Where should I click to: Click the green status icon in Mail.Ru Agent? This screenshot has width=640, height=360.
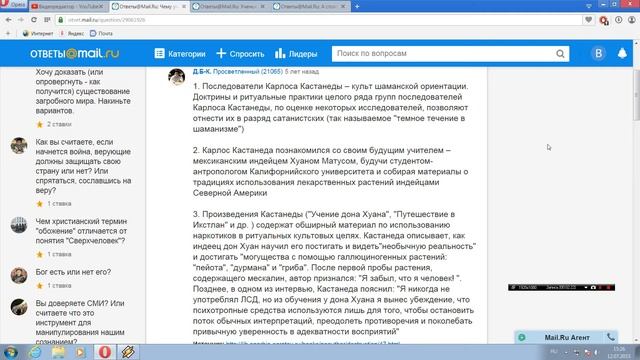522,338
